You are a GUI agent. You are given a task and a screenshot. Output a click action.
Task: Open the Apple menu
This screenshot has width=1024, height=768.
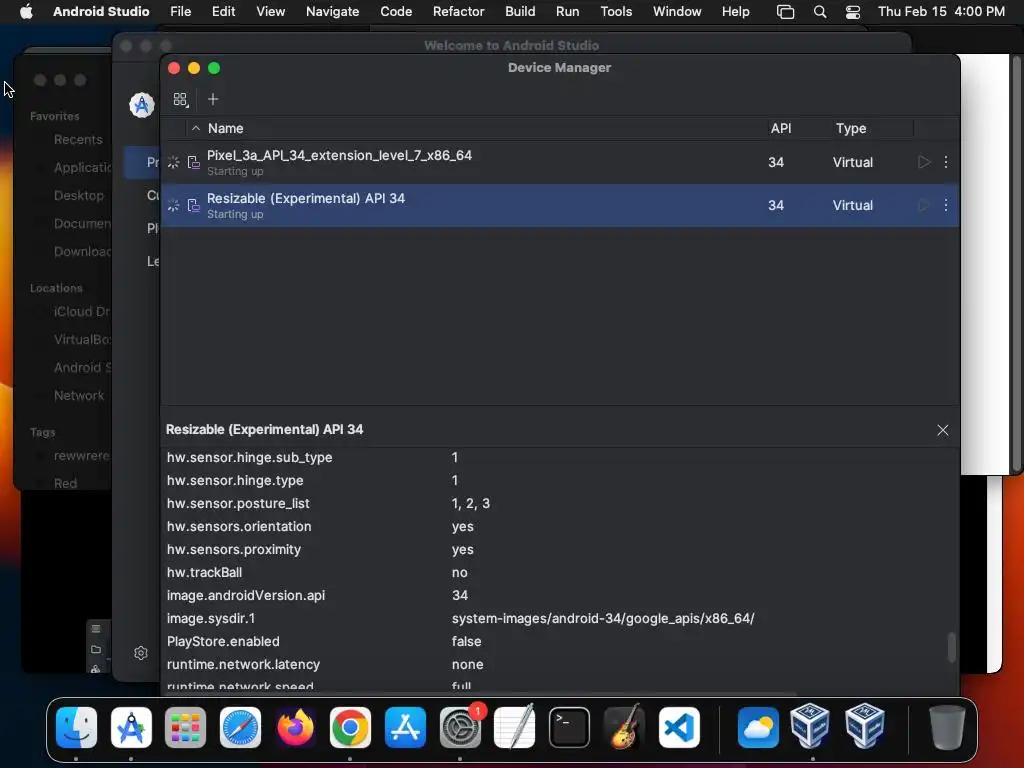click(26, 12)
